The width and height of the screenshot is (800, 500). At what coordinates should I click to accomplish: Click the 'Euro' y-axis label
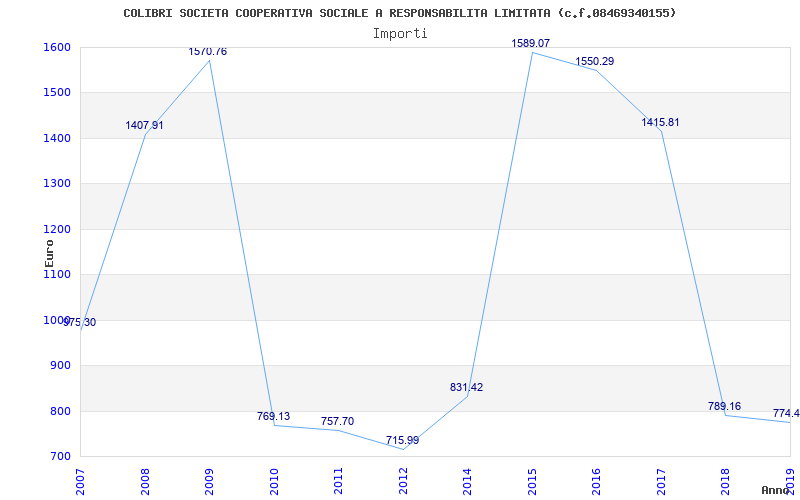(x=49, y=253)
